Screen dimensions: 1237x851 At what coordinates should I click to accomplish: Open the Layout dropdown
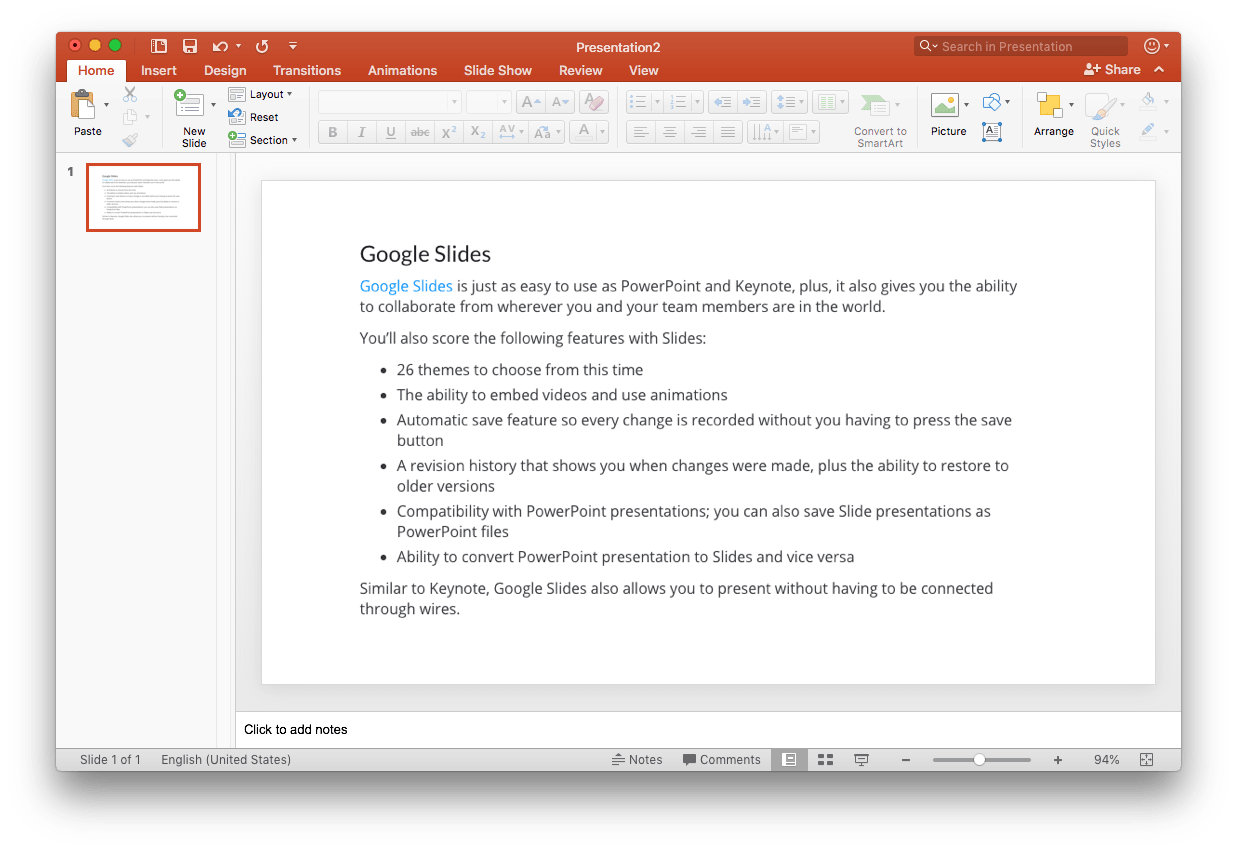[x=261, y=94]
